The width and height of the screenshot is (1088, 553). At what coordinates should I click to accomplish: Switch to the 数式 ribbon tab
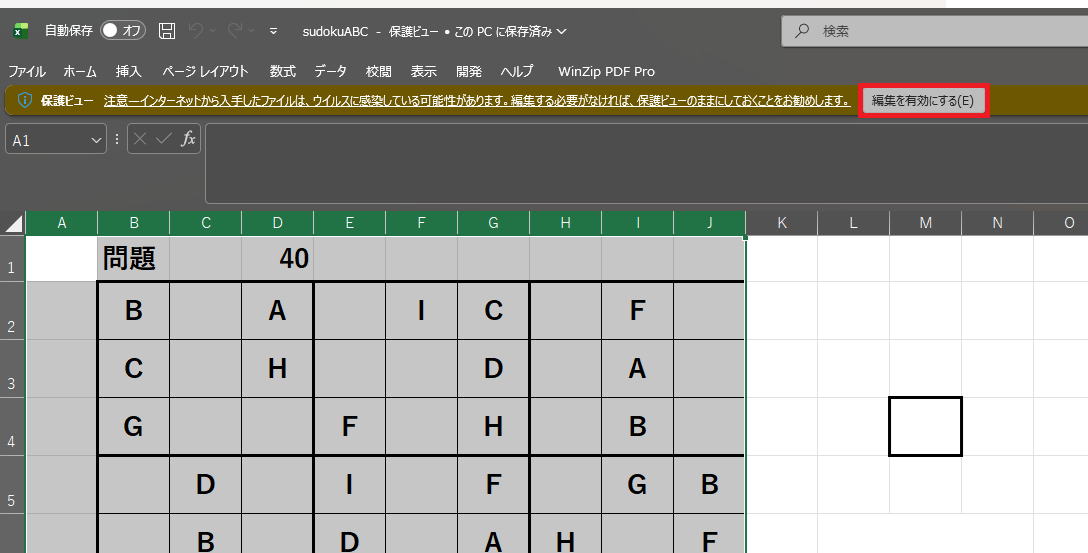point(282,71)
